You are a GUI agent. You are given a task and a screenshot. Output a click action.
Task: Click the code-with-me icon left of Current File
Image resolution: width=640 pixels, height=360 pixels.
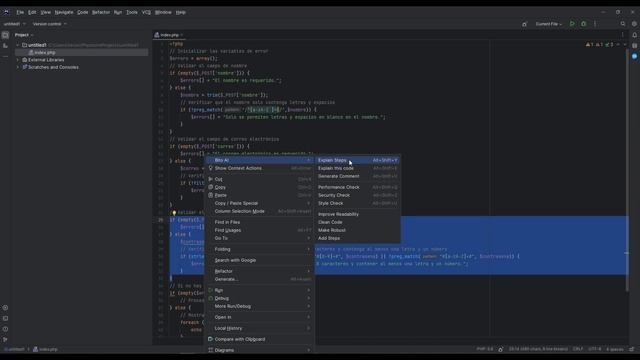pyautogui.click(x=524, y=24)
